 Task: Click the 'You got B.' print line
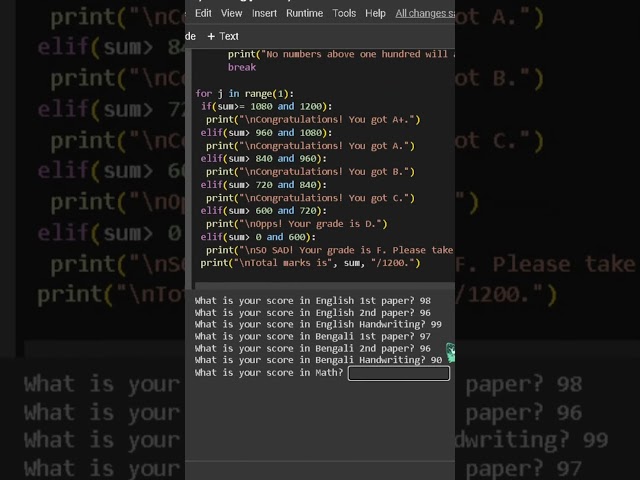[310, 171]
